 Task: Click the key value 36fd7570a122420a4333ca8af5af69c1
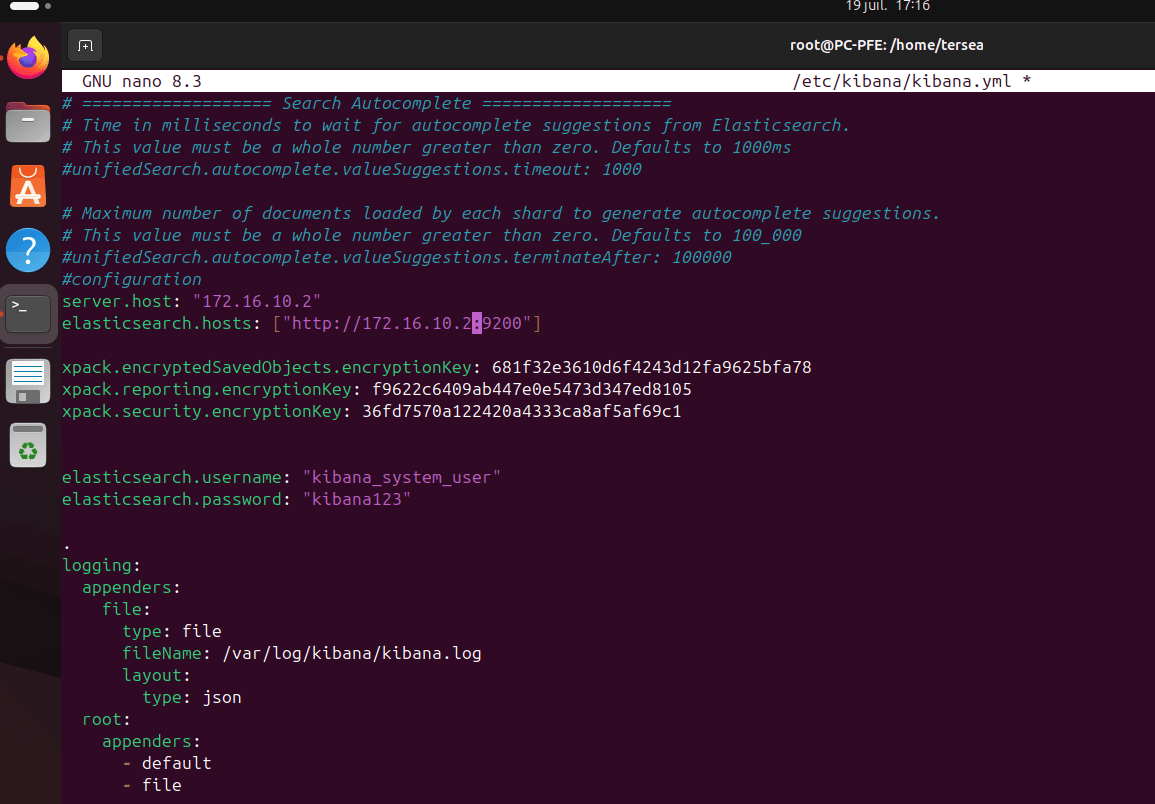point(522,411)
